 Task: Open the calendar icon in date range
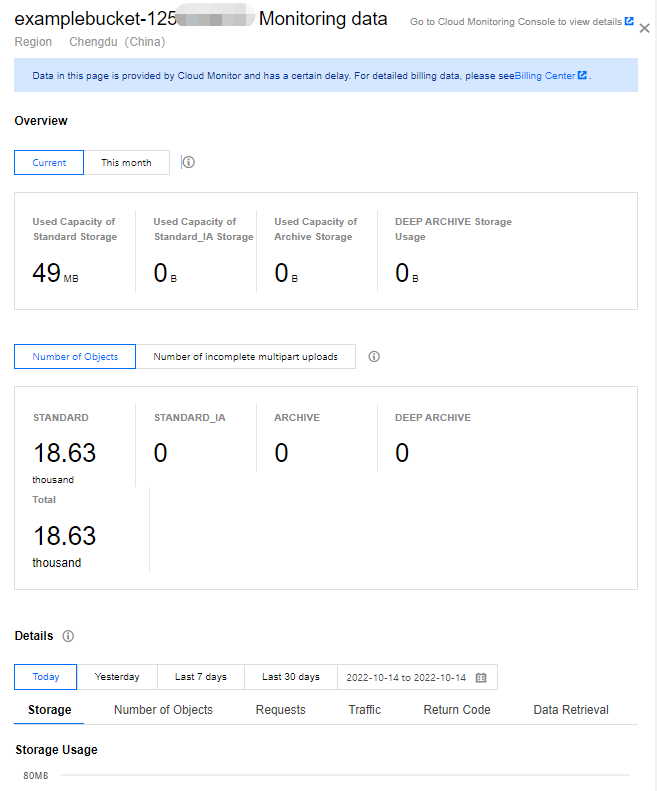481,677
